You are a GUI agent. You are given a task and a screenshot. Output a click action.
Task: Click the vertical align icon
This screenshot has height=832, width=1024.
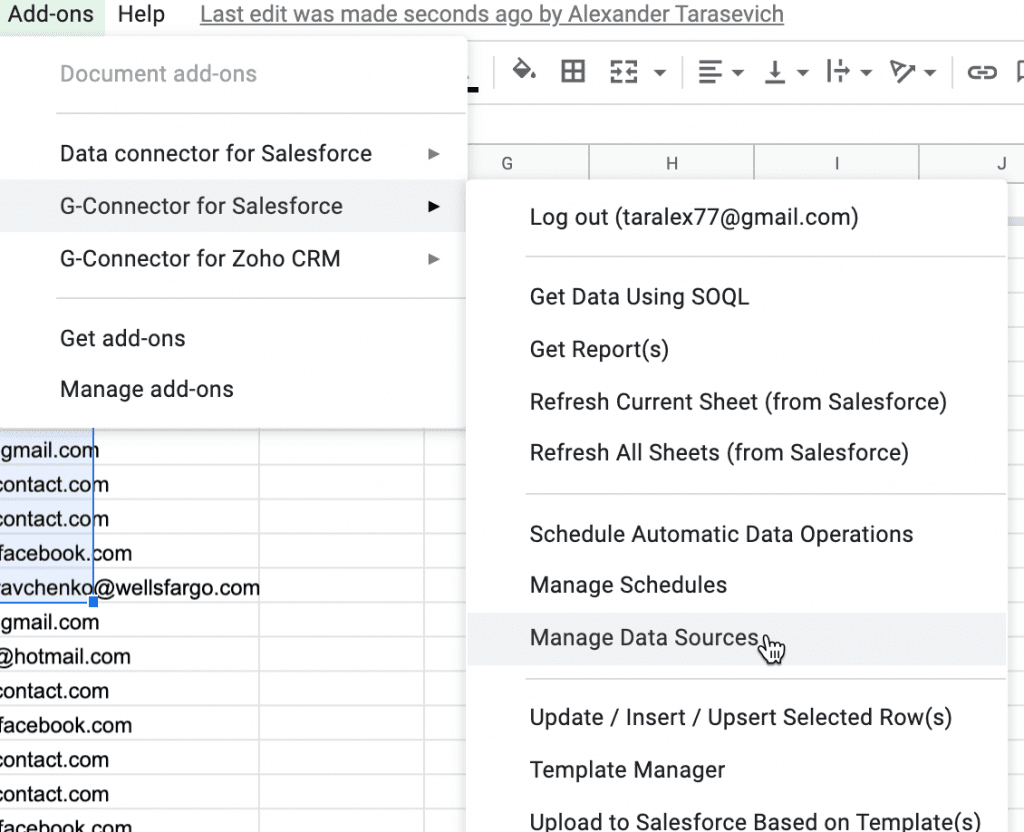click(x=775, y=71)
